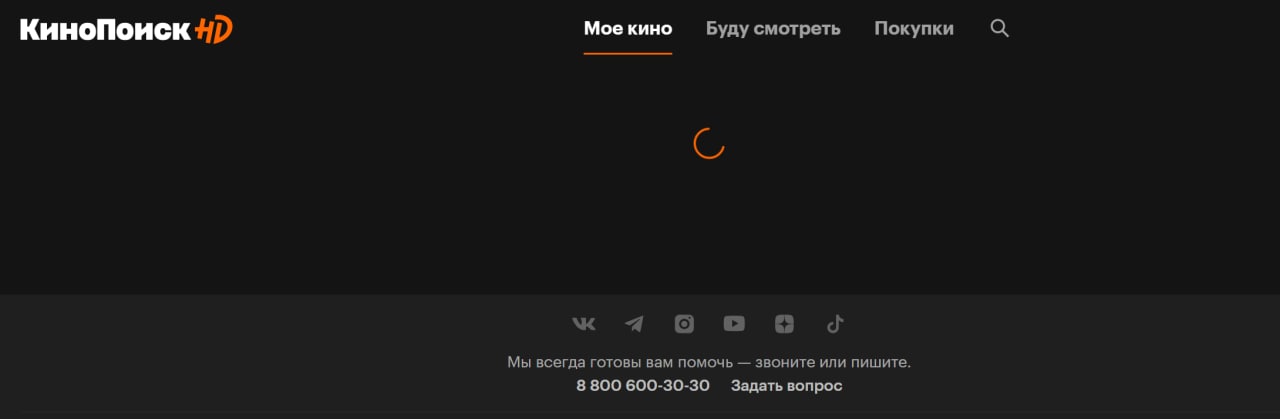
Task: Go to the Покупки tab
Action: 914,28
